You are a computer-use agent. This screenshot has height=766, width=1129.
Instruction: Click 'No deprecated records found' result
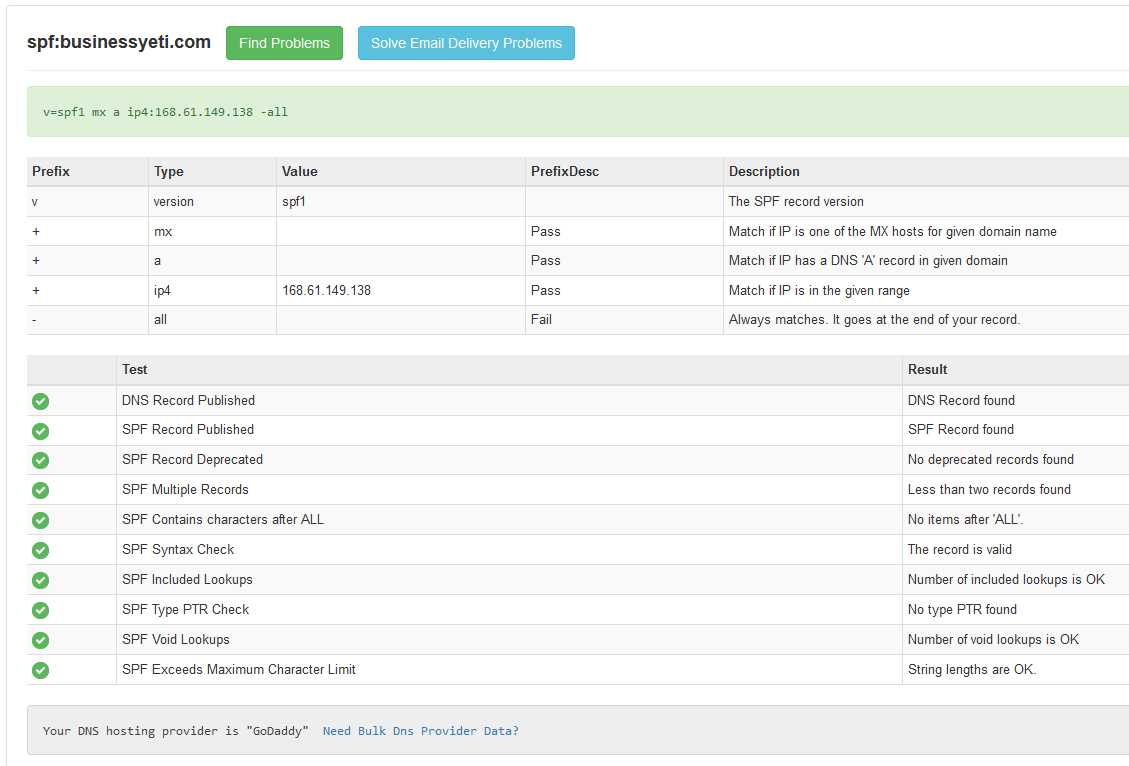(991, 459)
